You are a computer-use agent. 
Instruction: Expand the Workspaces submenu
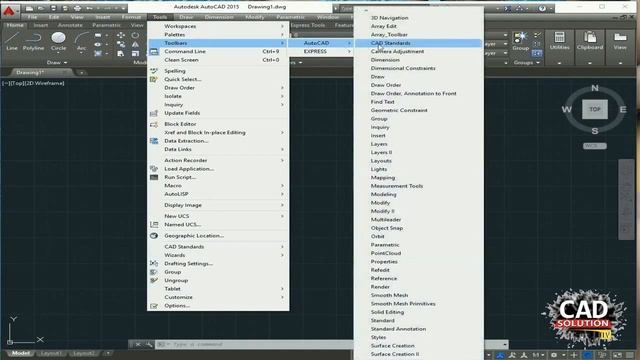pos(218,26)
